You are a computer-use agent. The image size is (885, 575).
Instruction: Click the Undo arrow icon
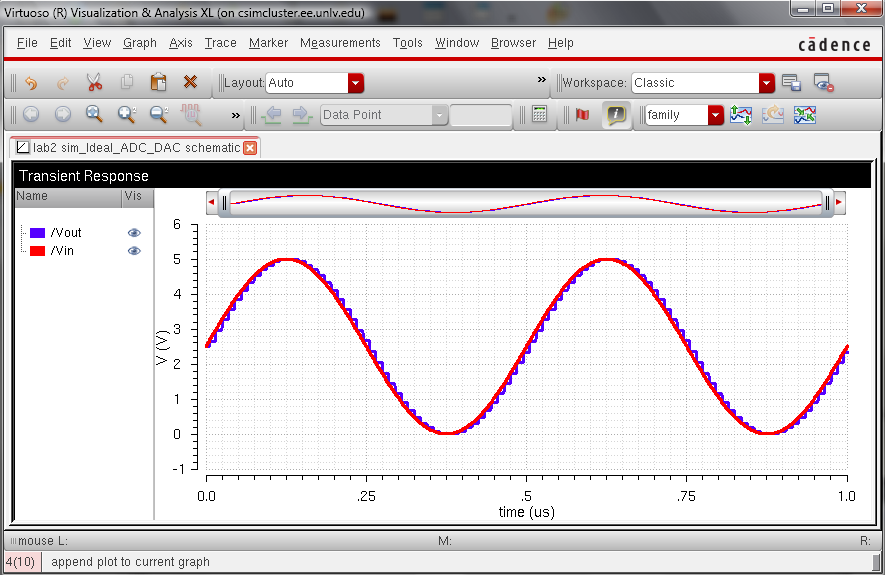pos(31,83)
